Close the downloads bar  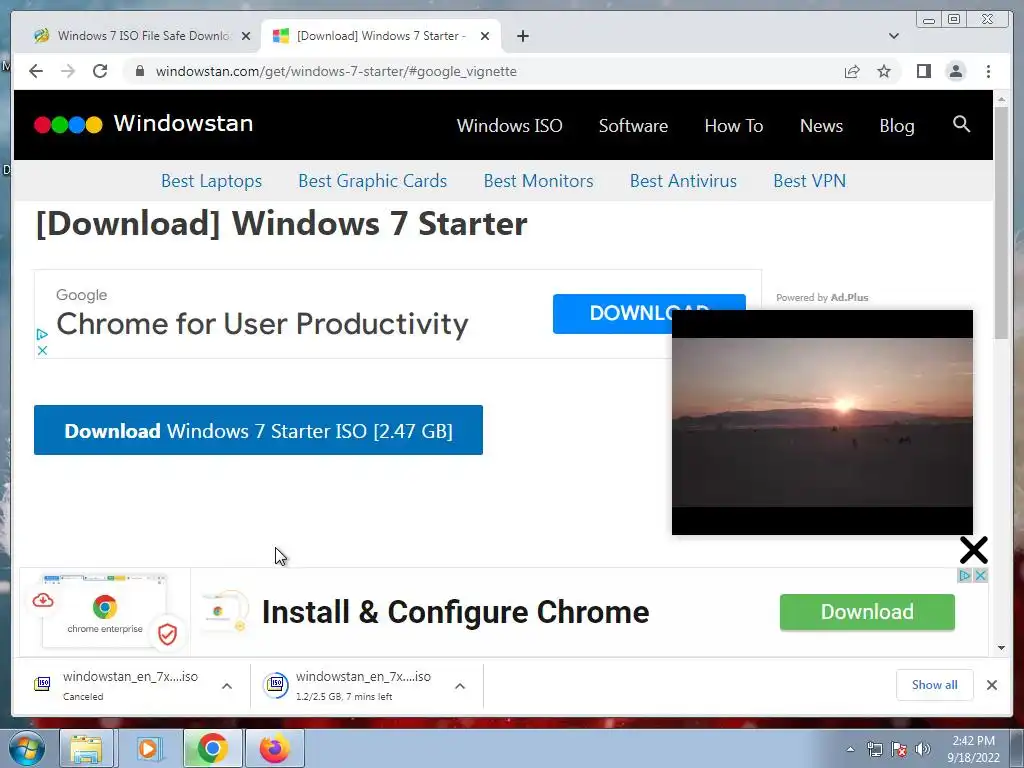click(992, 685)
